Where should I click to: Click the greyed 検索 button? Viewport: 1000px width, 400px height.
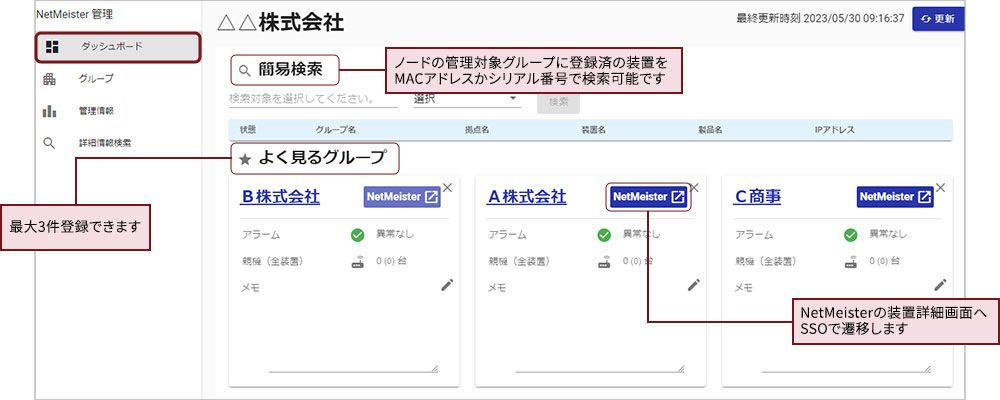(558, 102)
